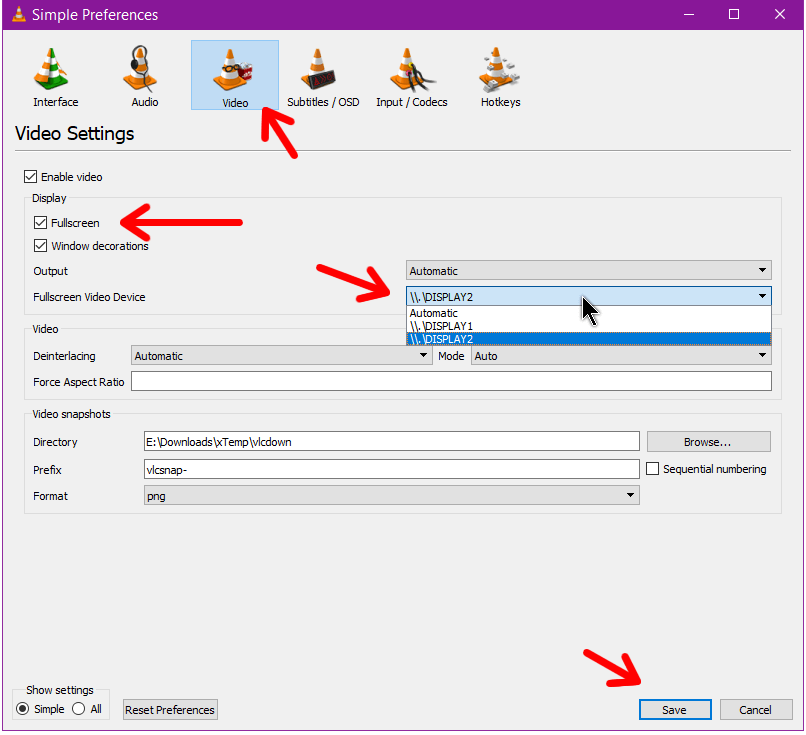
Task: Focus the snapshot Directory field
Action: pos(392,442)
